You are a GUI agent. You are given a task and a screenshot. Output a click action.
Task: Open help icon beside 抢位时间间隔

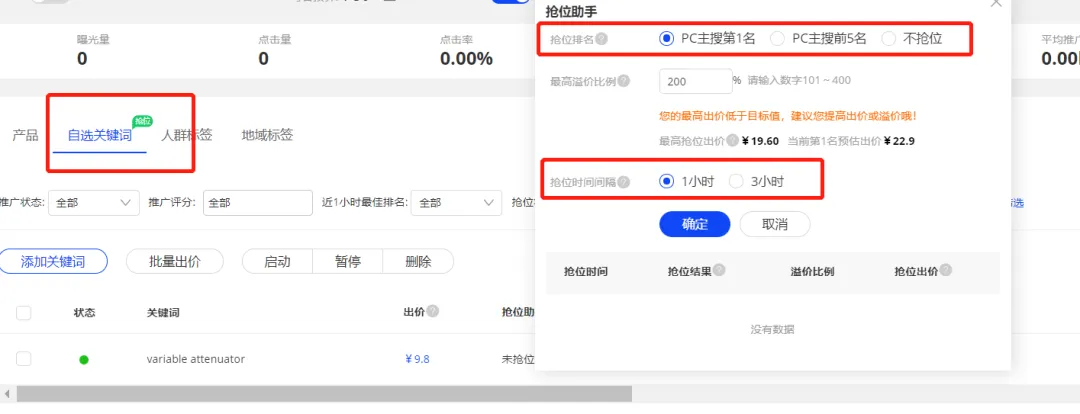(623, 182)
